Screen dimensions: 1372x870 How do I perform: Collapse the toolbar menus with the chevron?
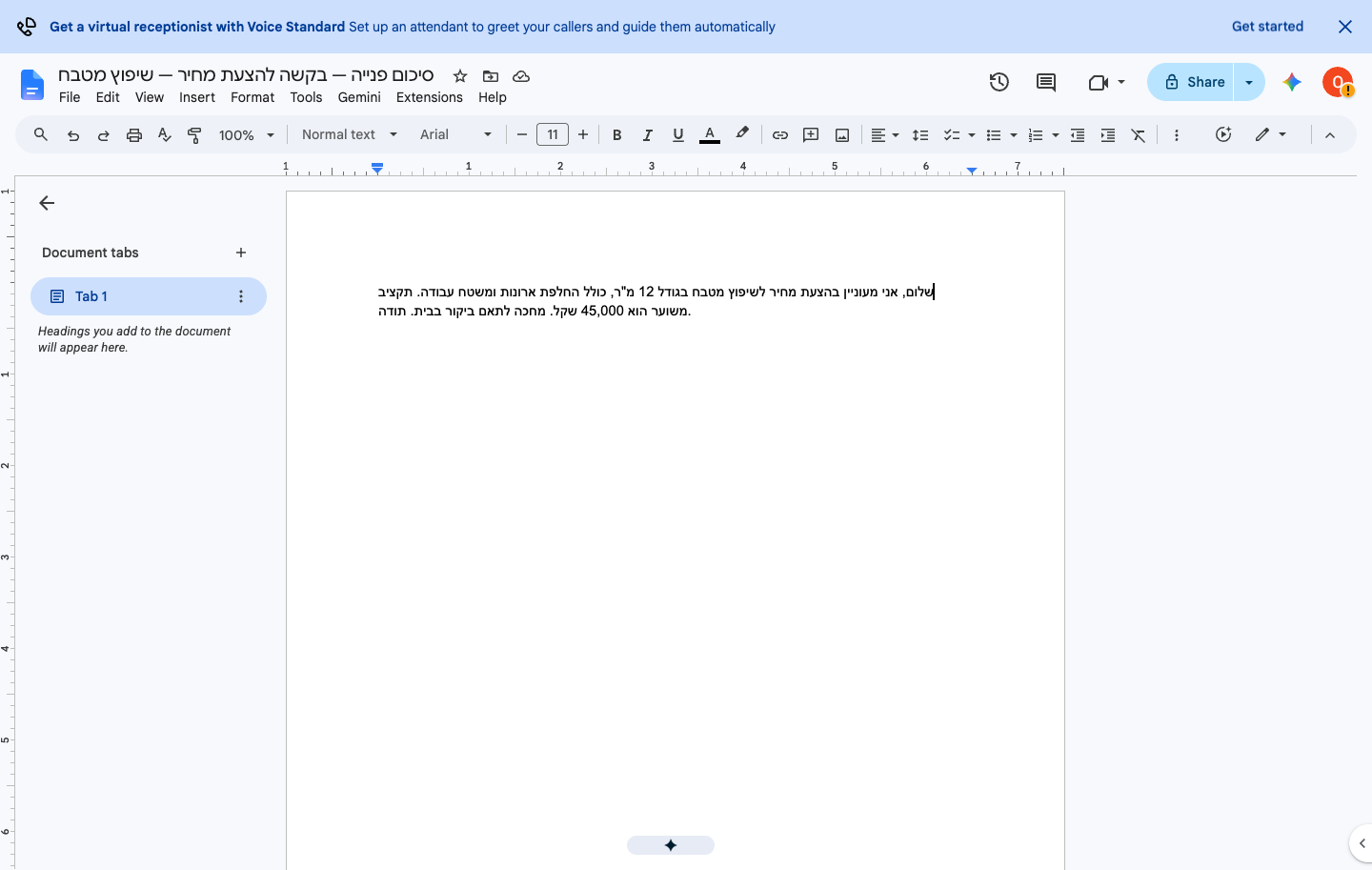[1330, 135]
